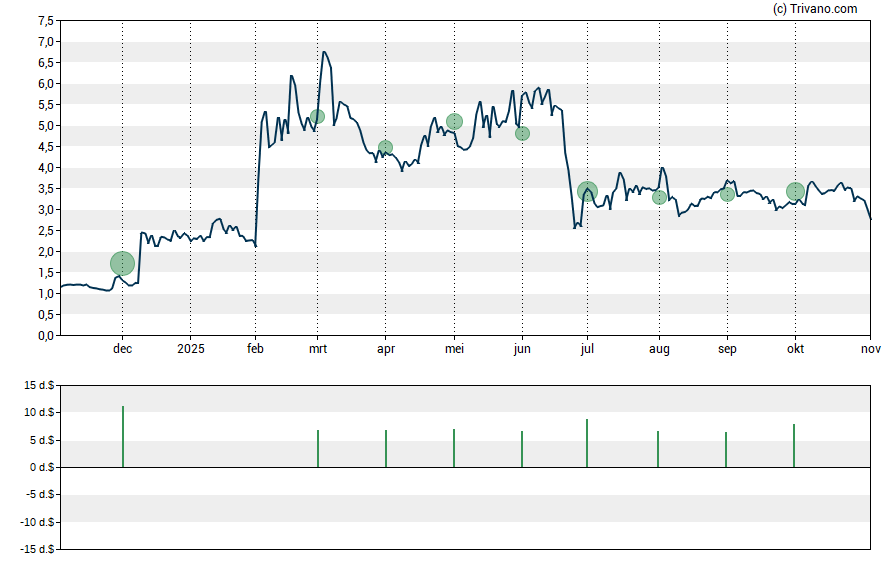Click the '0,0' y-axis value
The height and width of the screenshot is (565, 888).
46,336
